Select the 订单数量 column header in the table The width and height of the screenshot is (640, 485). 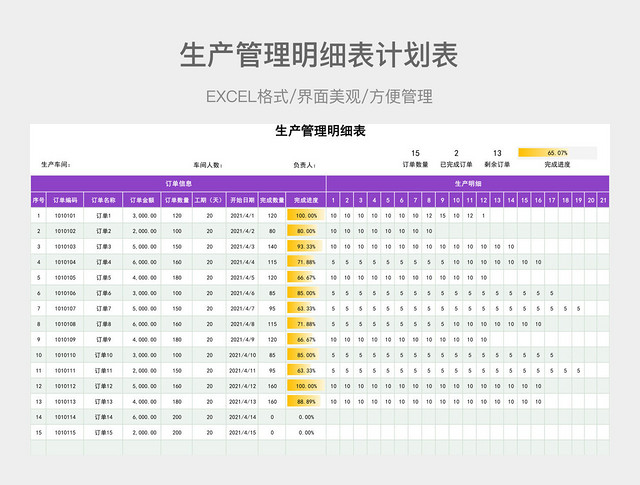click(177, 200)
